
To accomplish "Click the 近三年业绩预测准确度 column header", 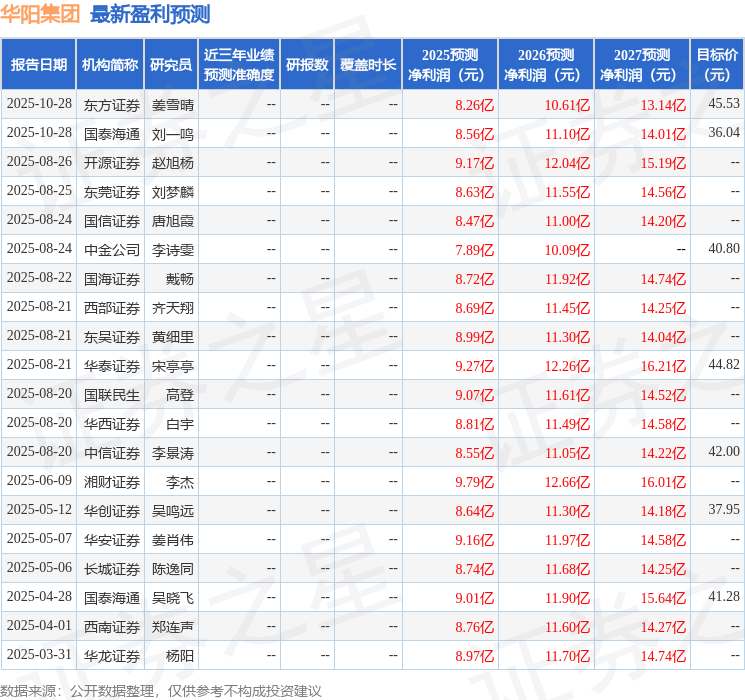I will 239,65.
